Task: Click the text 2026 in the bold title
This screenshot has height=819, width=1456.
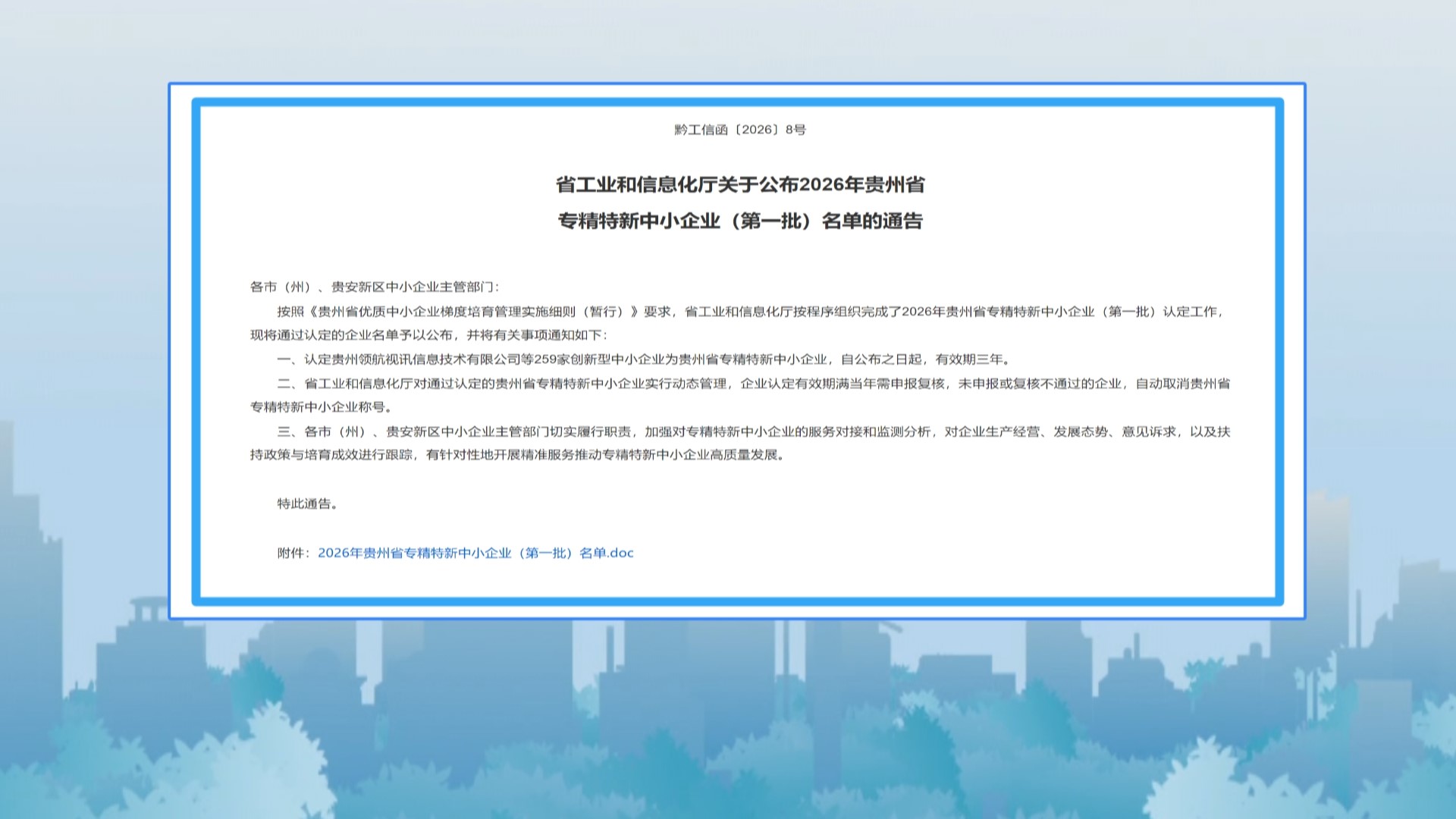Action: 822,184
